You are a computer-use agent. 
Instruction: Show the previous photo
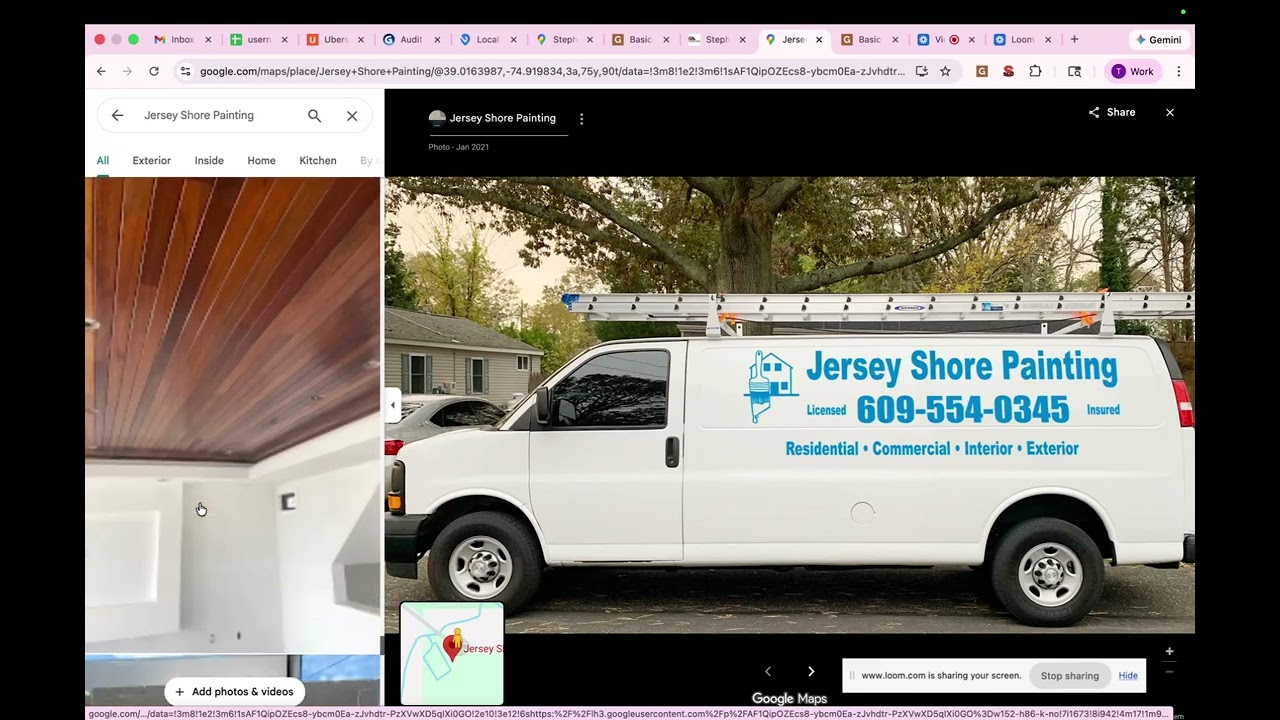click(768, 671)
